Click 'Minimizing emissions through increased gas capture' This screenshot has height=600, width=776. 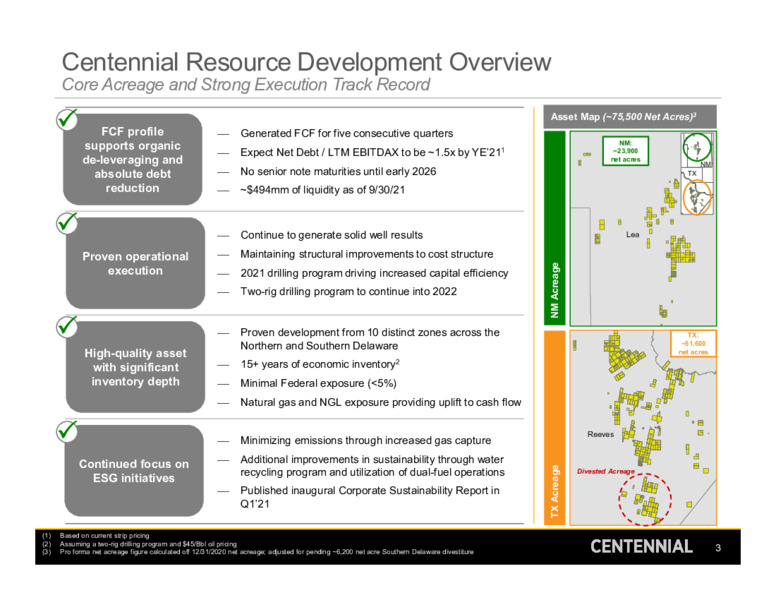coord(366,440)
